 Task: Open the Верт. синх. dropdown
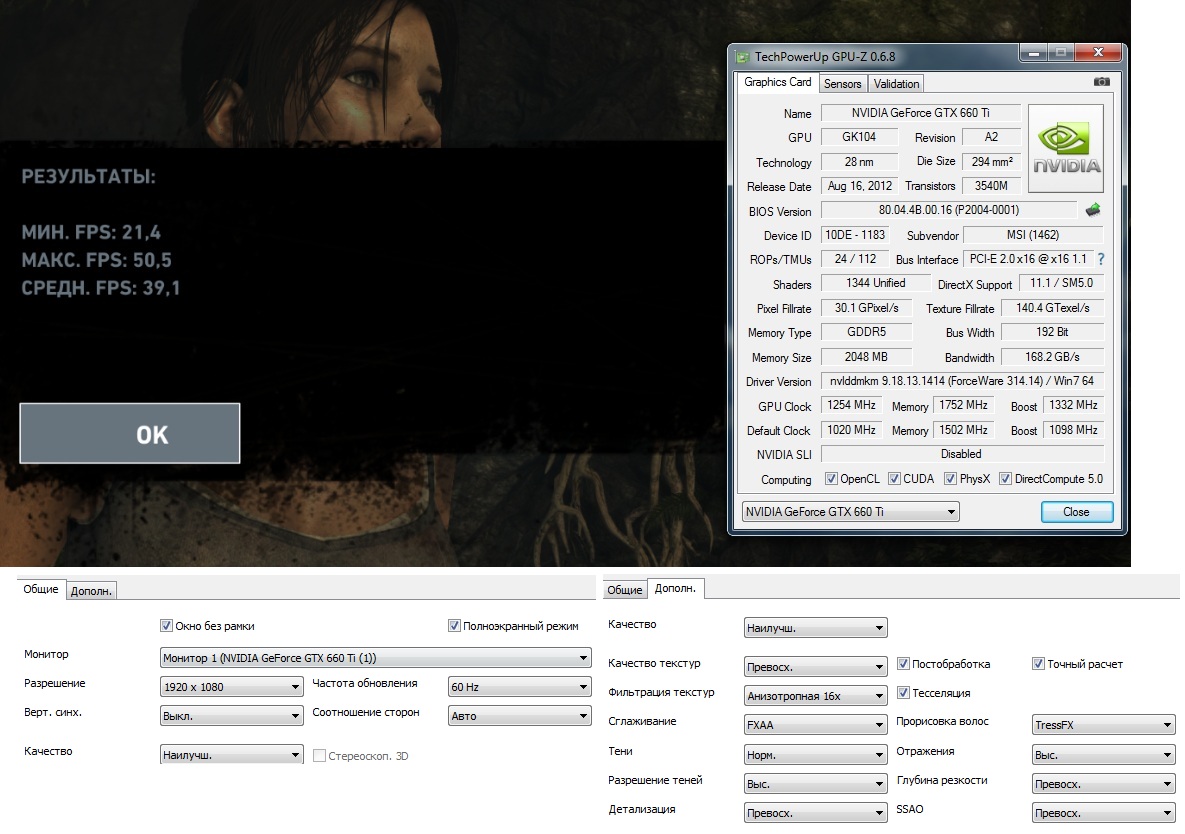click(231, 716)
